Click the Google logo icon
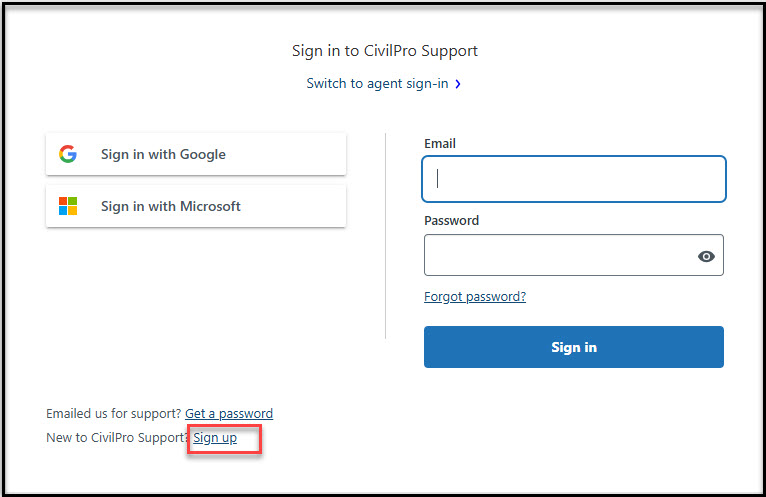 [x=68, y=154]
